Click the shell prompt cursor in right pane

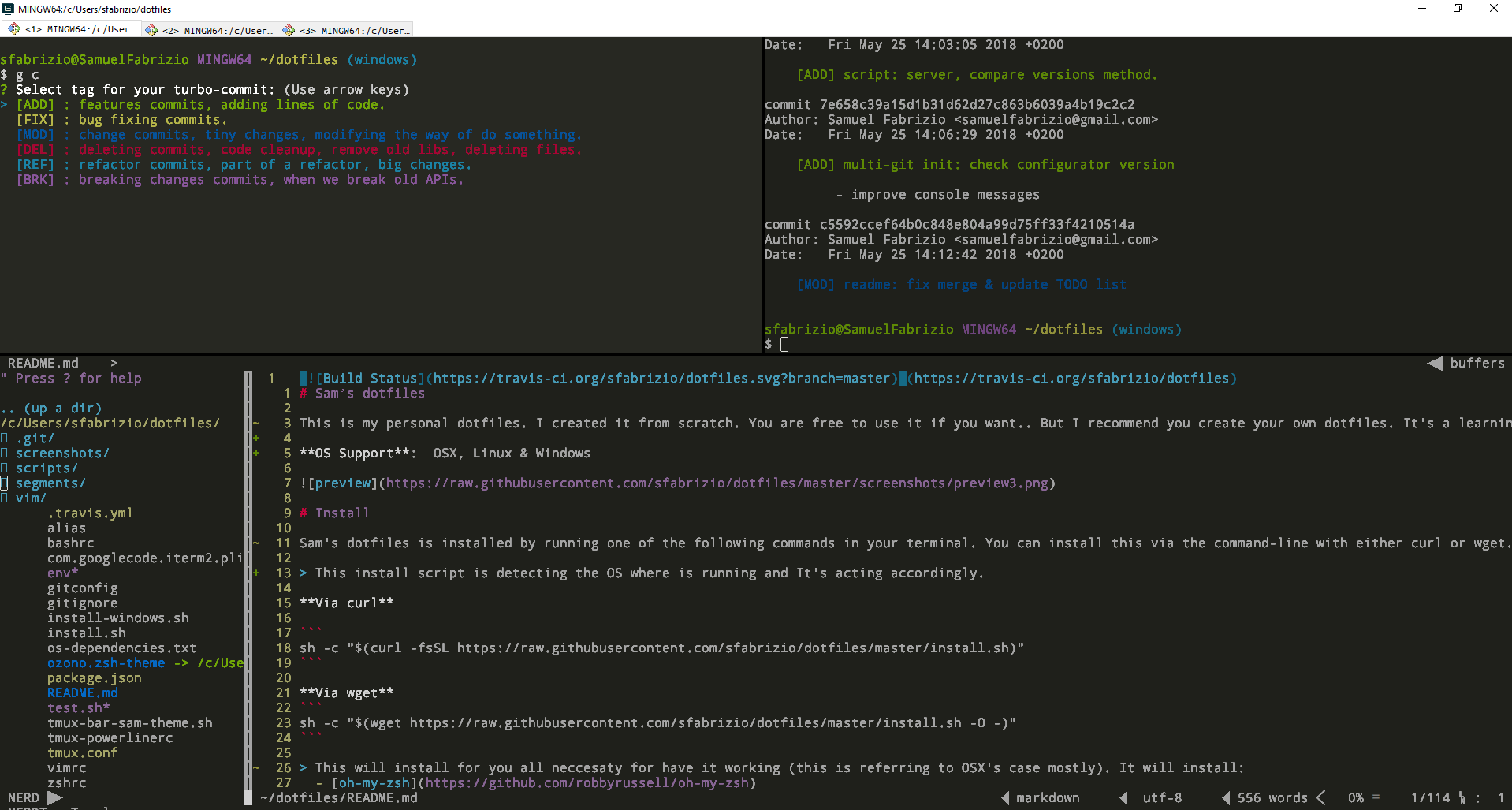click(x=784, y=344)
